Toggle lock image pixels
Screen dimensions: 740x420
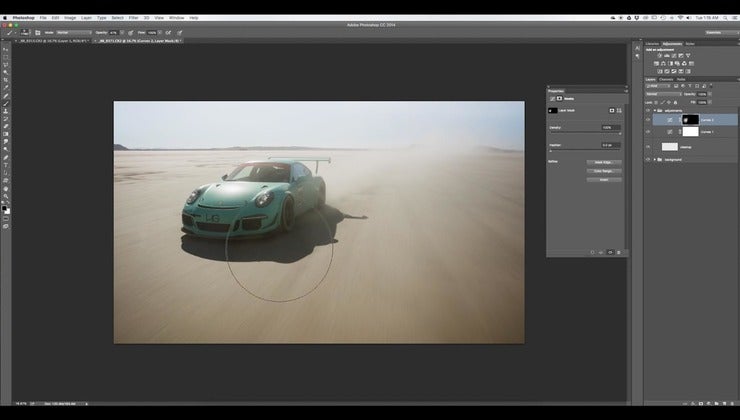tap(663, 102)
